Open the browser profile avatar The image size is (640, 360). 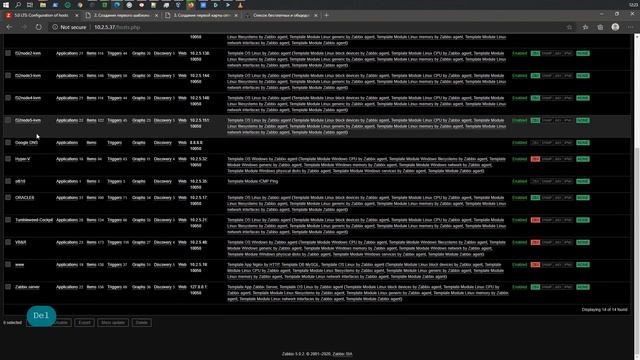615,27
